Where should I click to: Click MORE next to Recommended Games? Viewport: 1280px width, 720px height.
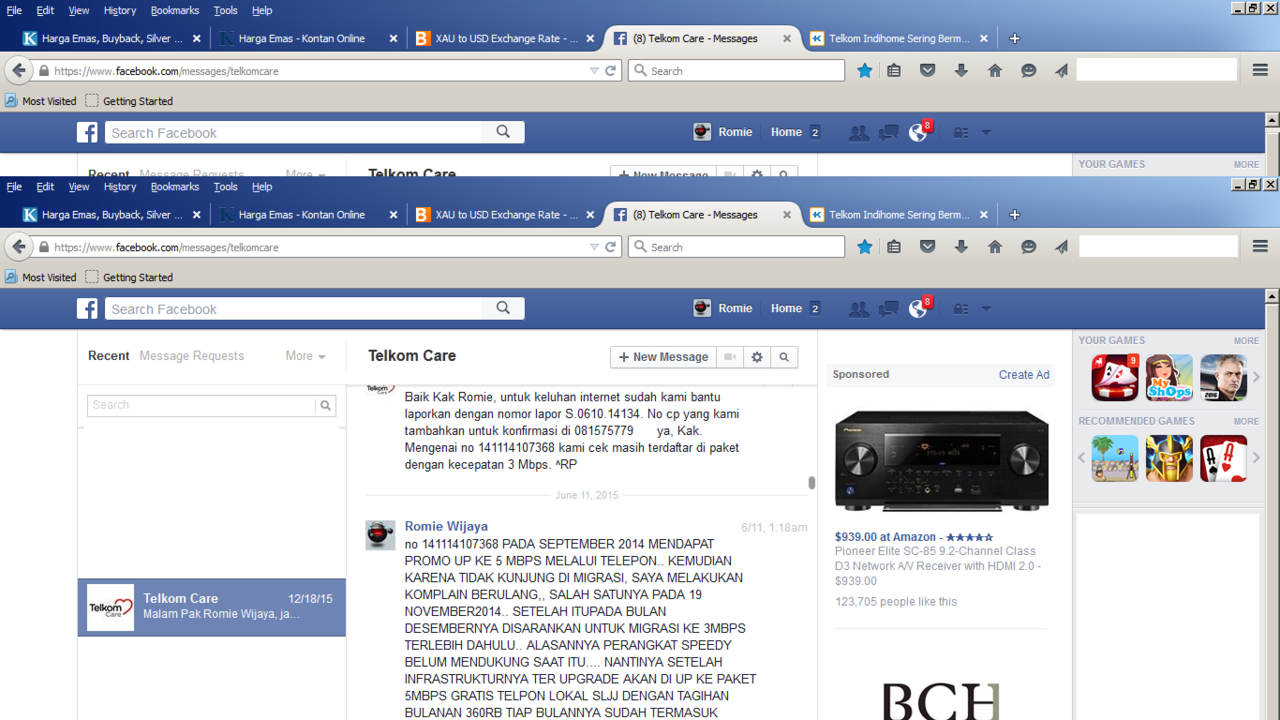pyautogui.click(x=1246, y=422)
